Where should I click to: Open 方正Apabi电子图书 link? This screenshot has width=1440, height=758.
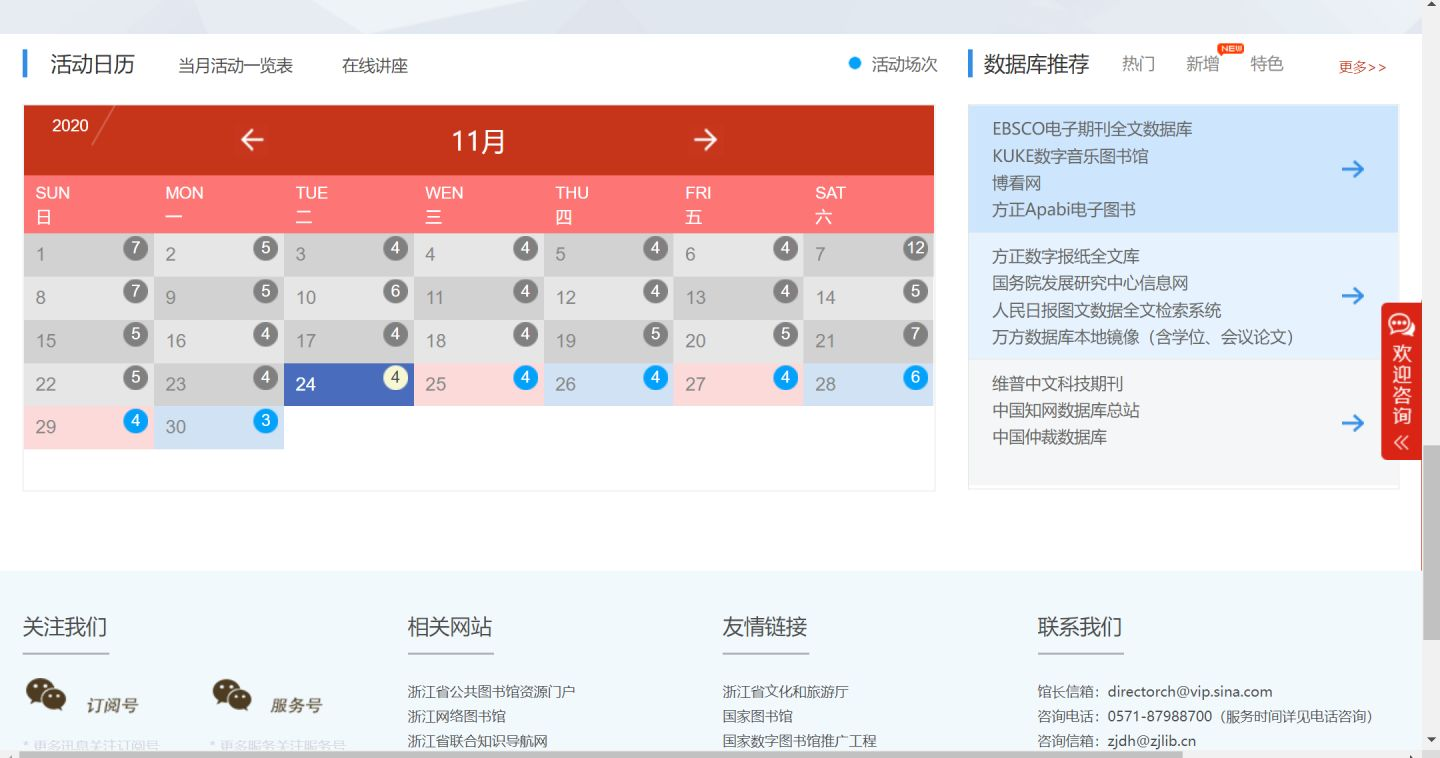tap(1064, 210)
